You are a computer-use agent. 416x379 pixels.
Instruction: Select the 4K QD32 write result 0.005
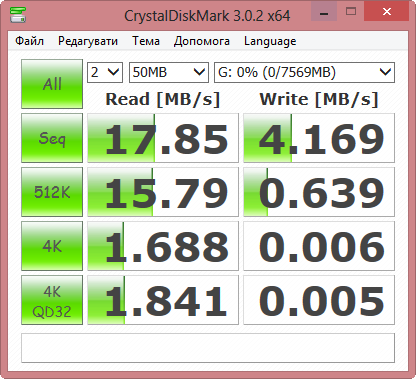319,300
